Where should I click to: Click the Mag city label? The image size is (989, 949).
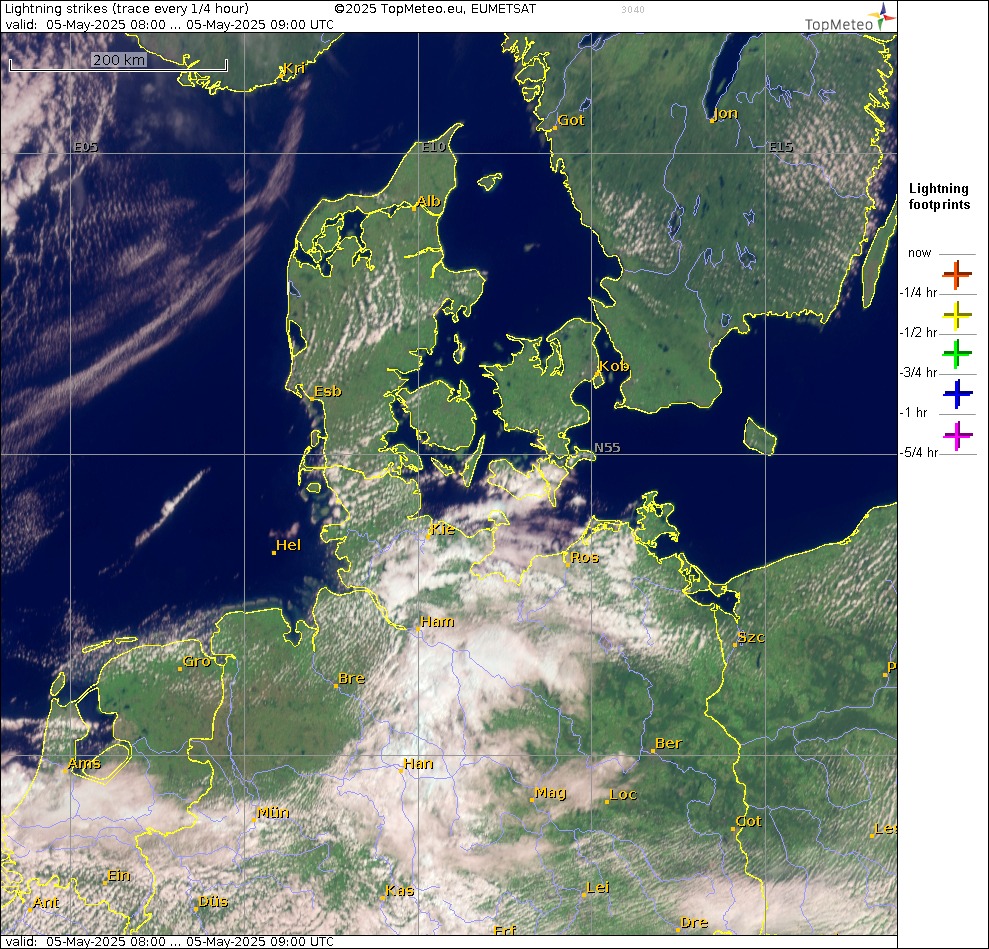550,793
